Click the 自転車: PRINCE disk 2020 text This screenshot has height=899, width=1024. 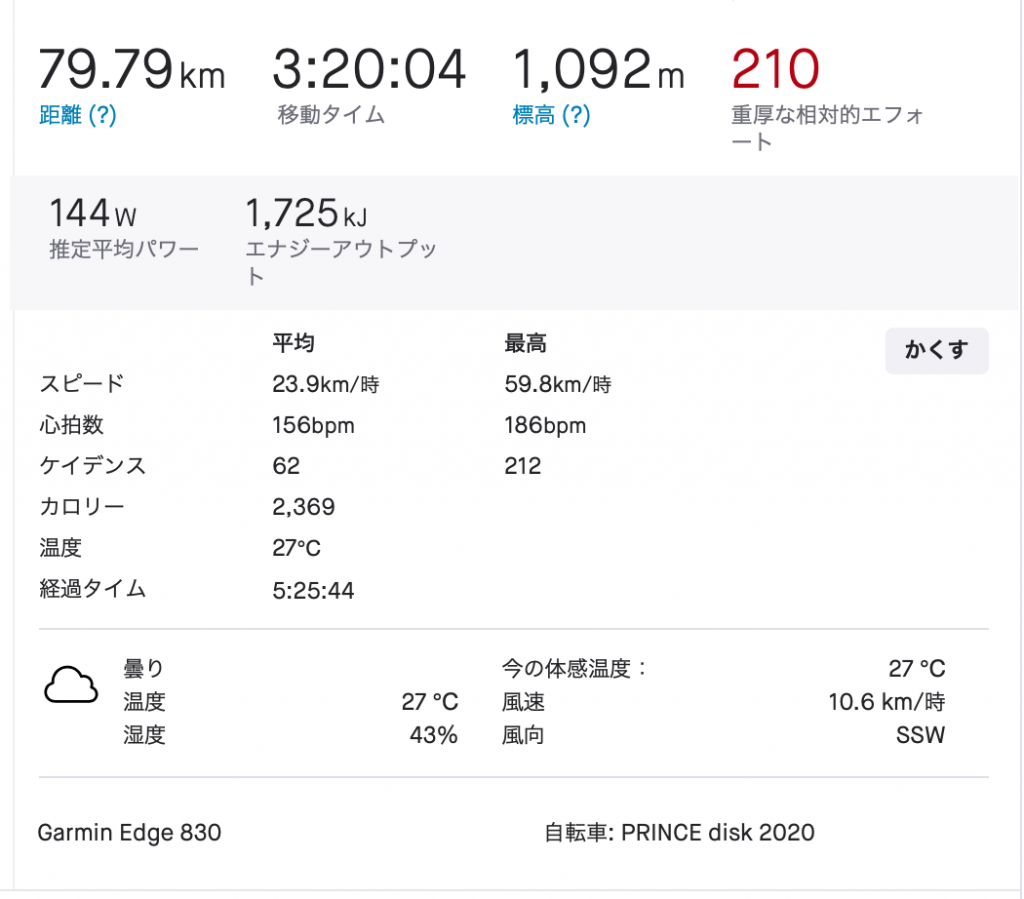(x=679, y=832)
